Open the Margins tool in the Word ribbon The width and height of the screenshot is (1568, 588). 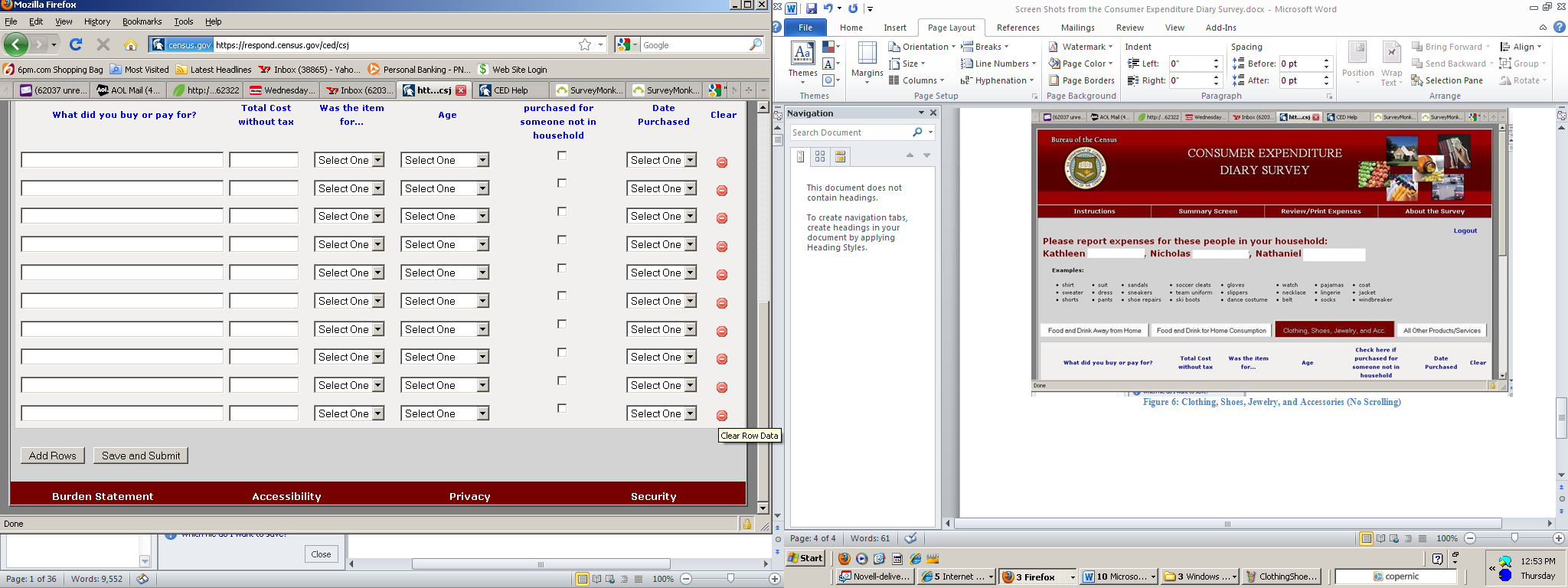click(x=867, y=62)
